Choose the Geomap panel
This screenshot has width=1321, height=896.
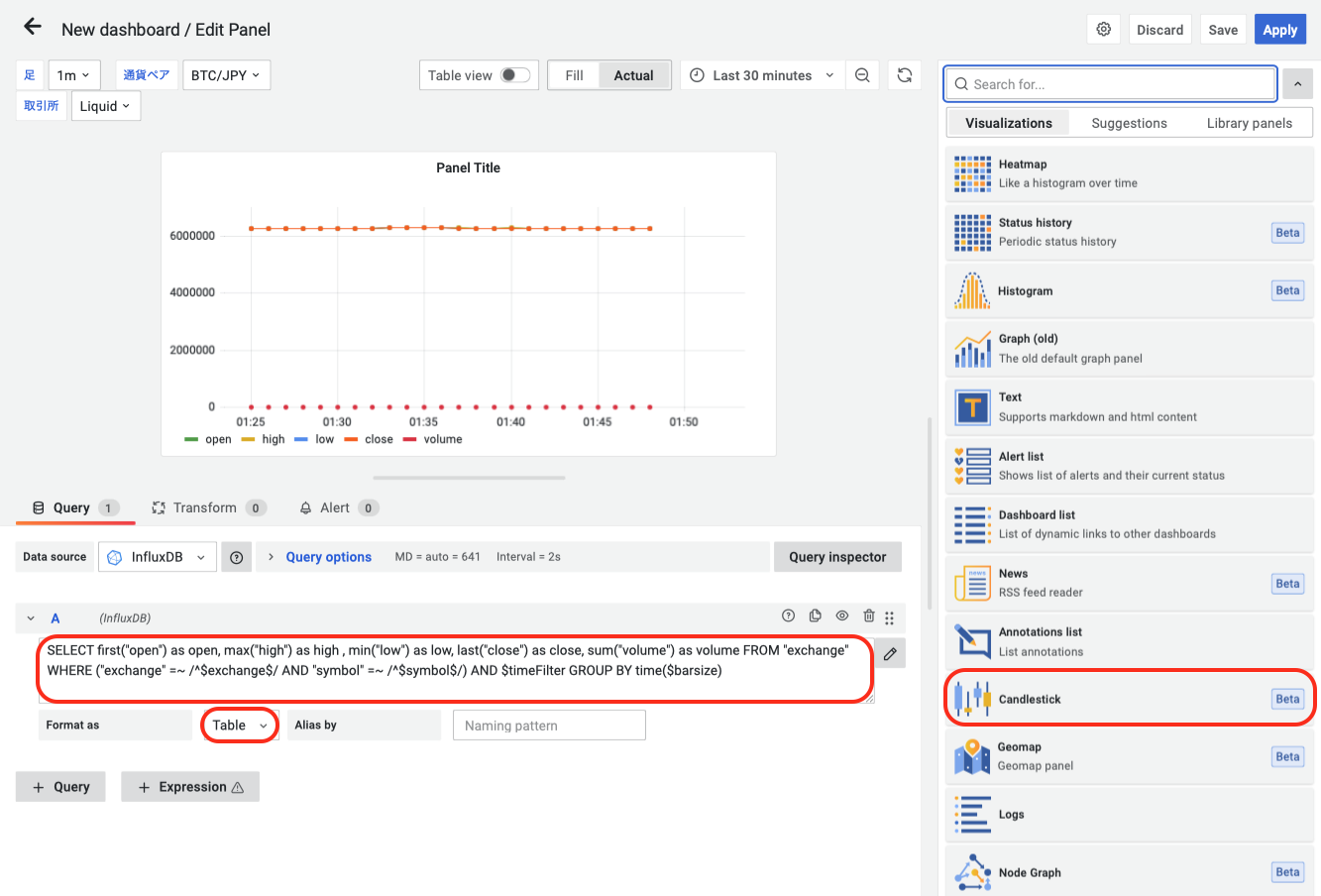tap(1130, 756)
